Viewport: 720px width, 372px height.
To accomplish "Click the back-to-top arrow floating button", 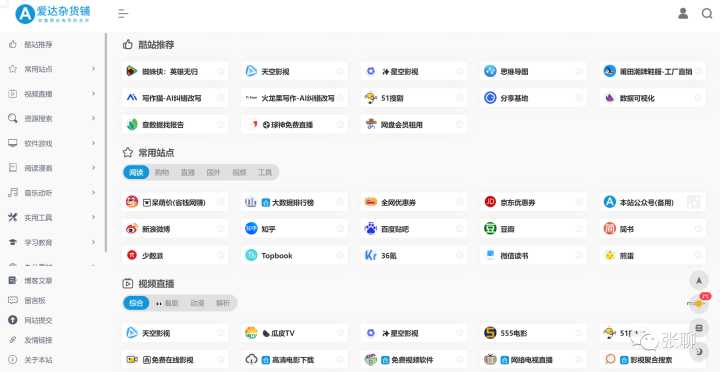I will tap(699, 280).
